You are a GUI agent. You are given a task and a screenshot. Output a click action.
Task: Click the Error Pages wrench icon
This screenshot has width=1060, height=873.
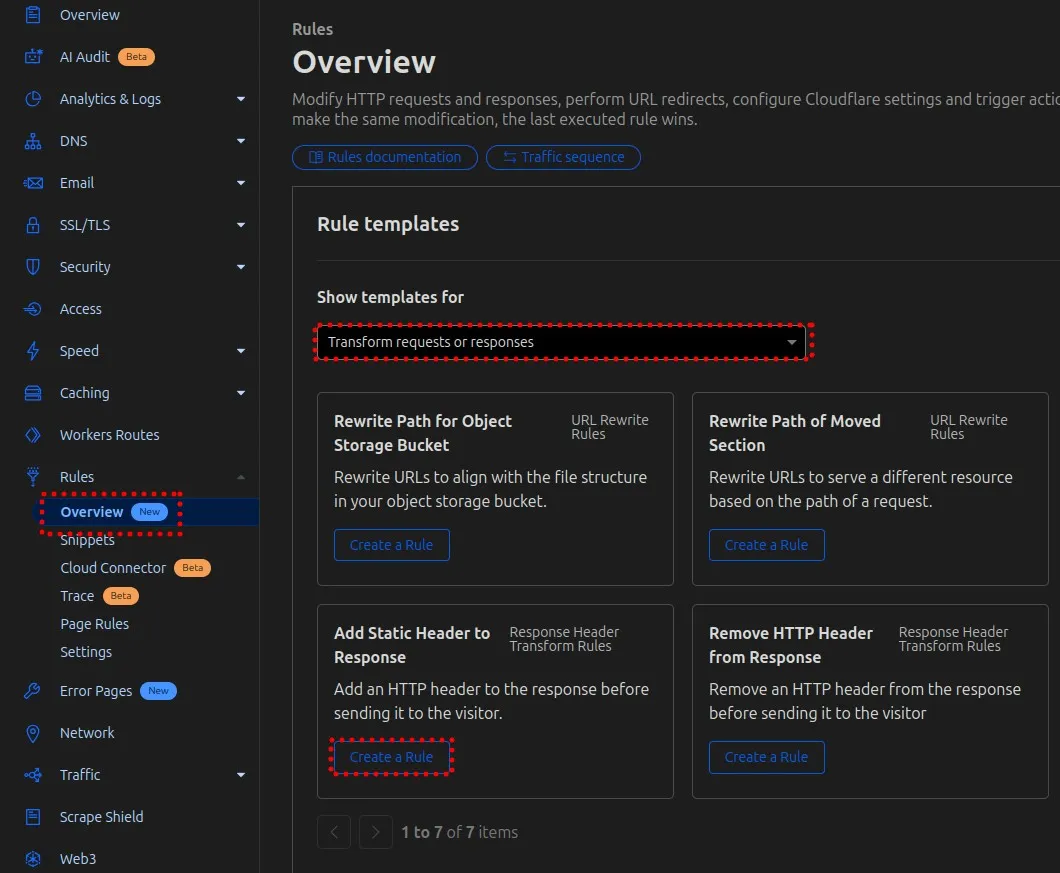click(x=32, y=690)
